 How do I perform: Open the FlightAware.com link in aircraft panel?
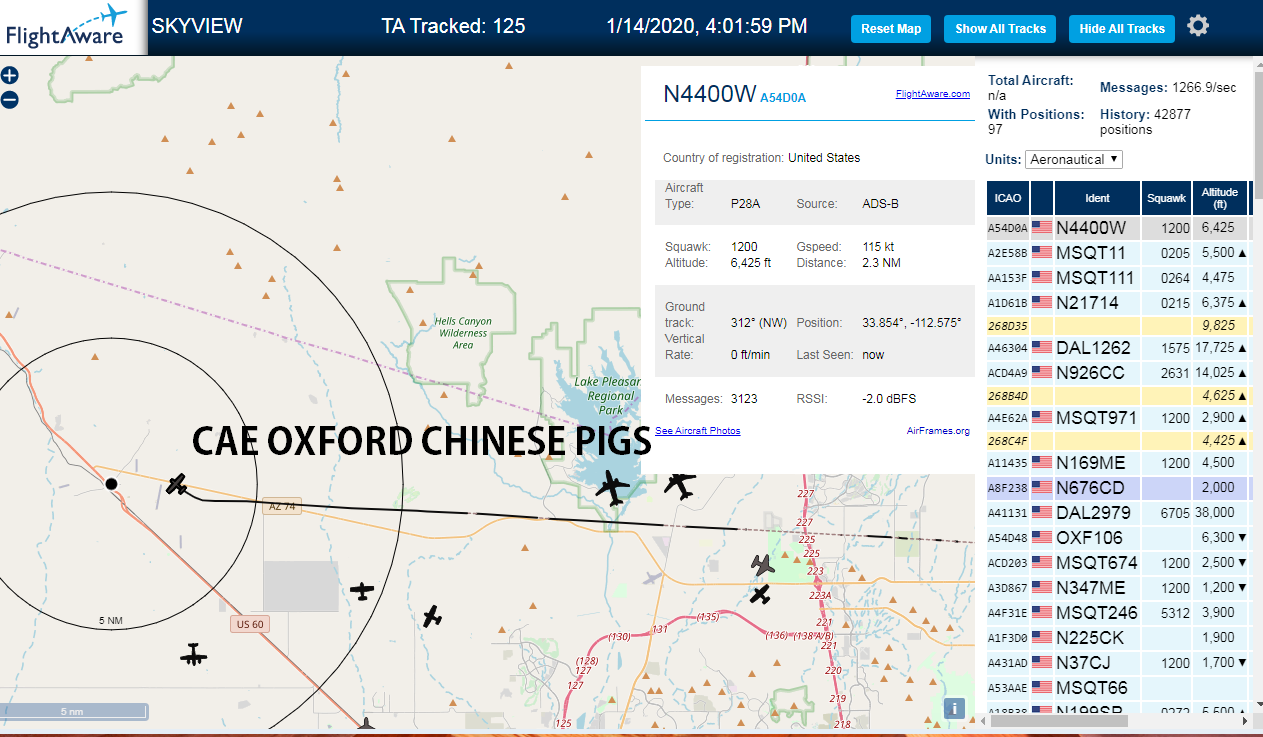[x=933, y=94]
